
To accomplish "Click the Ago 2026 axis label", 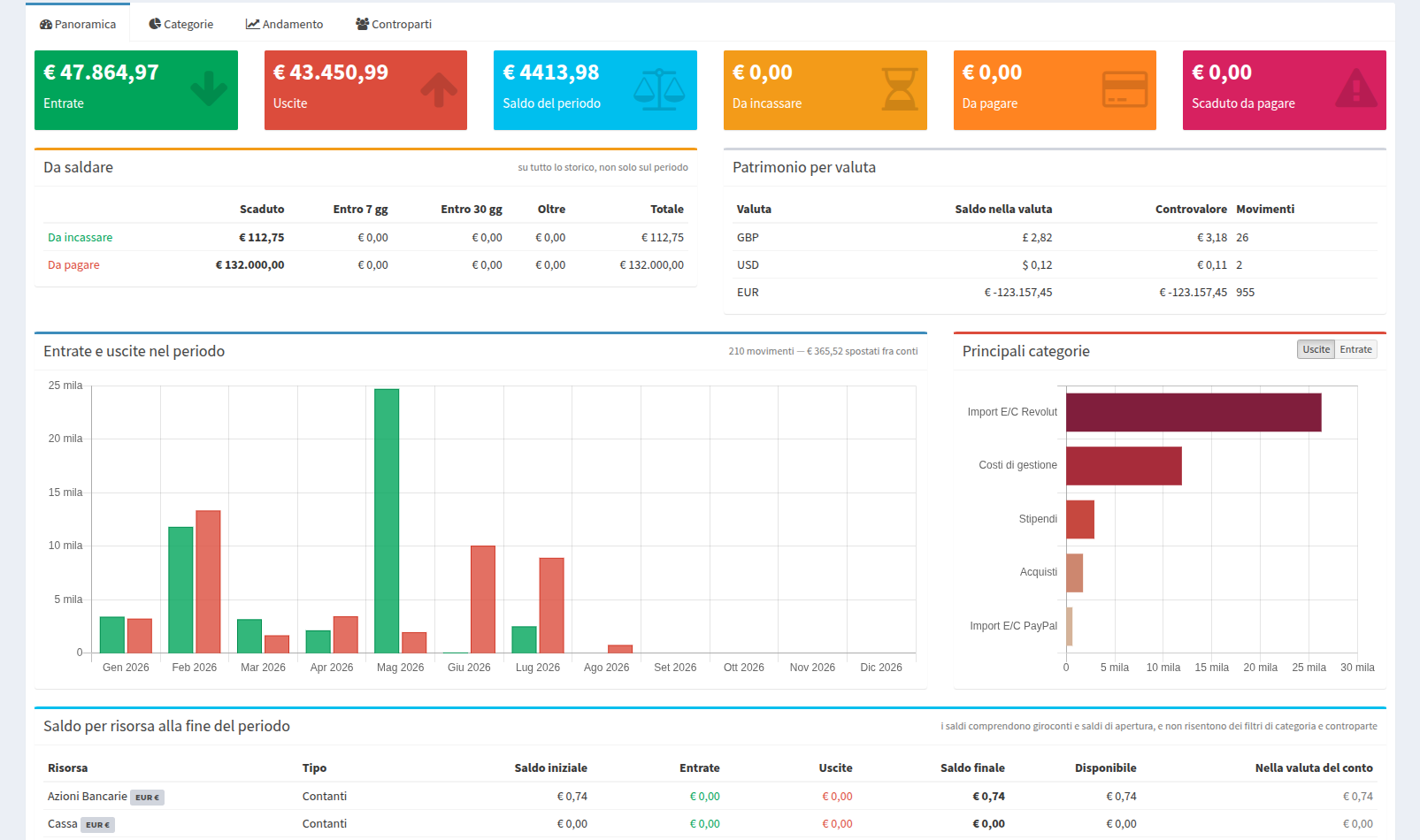I will coord(607,668).
